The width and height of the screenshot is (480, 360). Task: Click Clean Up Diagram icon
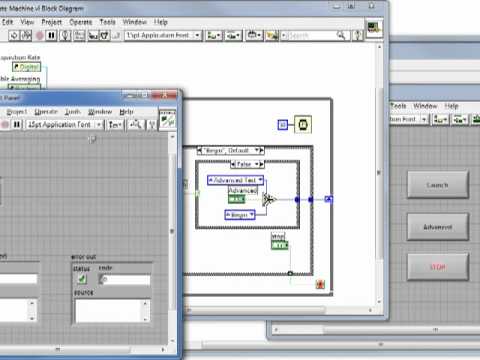[x=272, y=35]
